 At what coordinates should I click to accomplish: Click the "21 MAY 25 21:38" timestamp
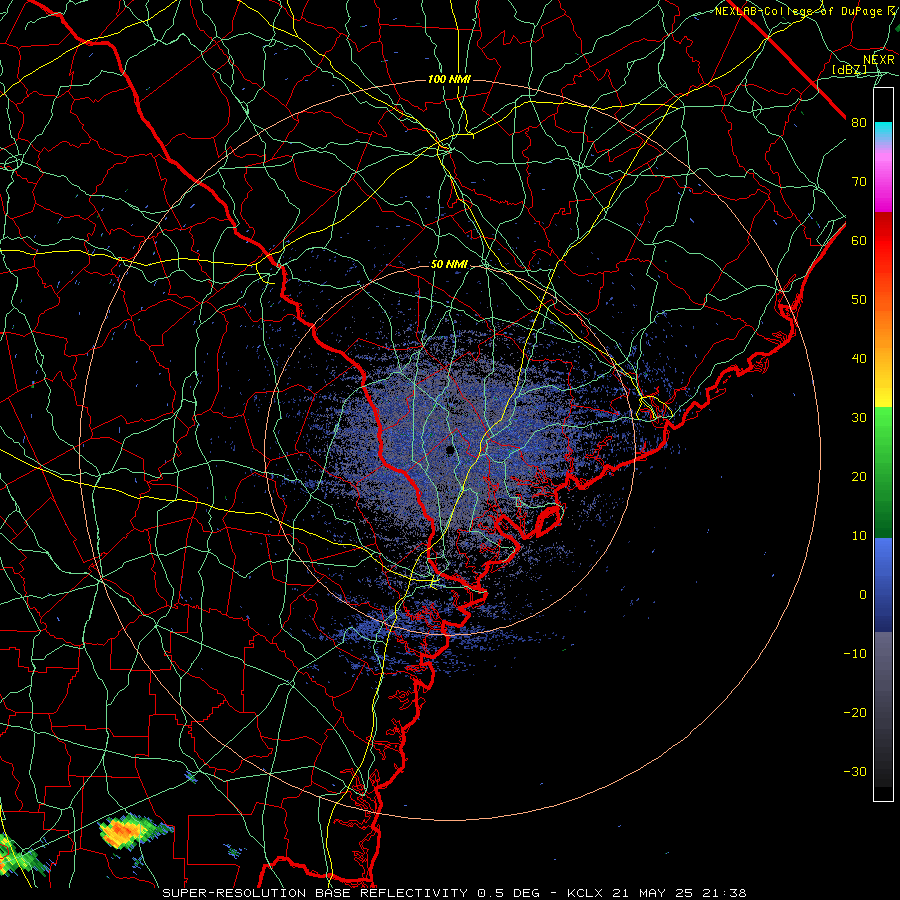[x=679, y=893]
